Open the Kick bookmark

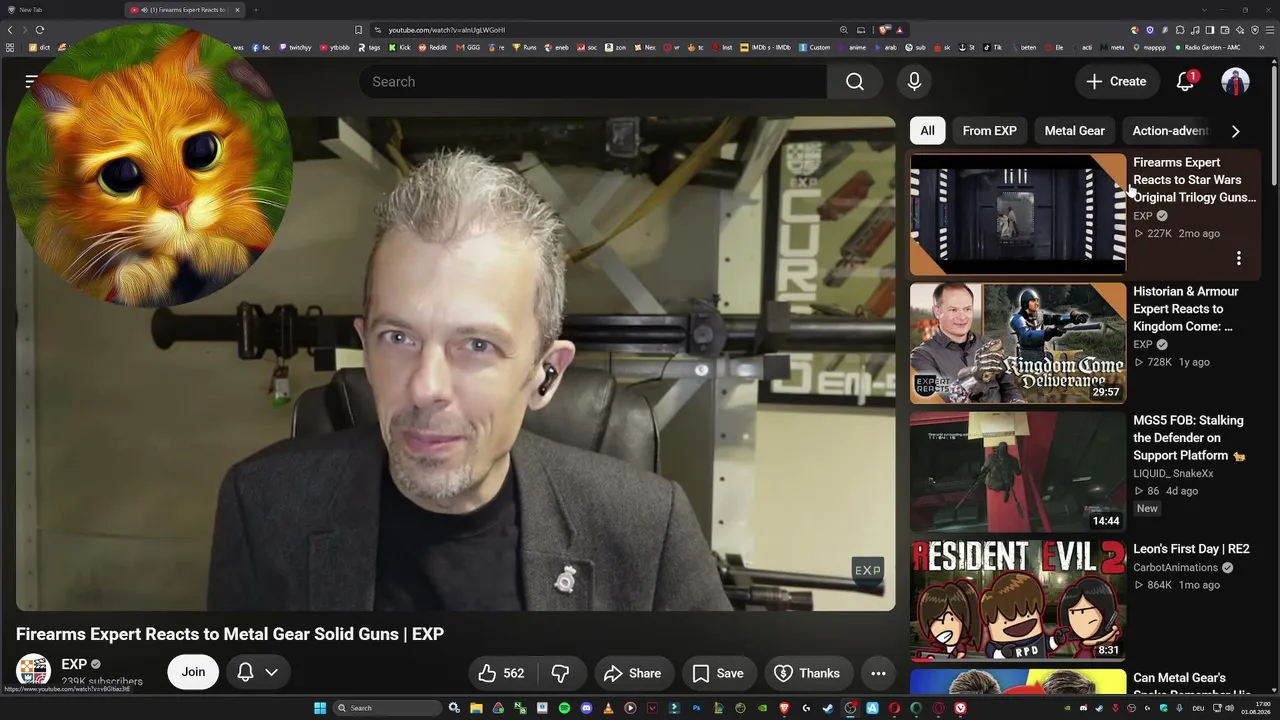coord(400,47)
